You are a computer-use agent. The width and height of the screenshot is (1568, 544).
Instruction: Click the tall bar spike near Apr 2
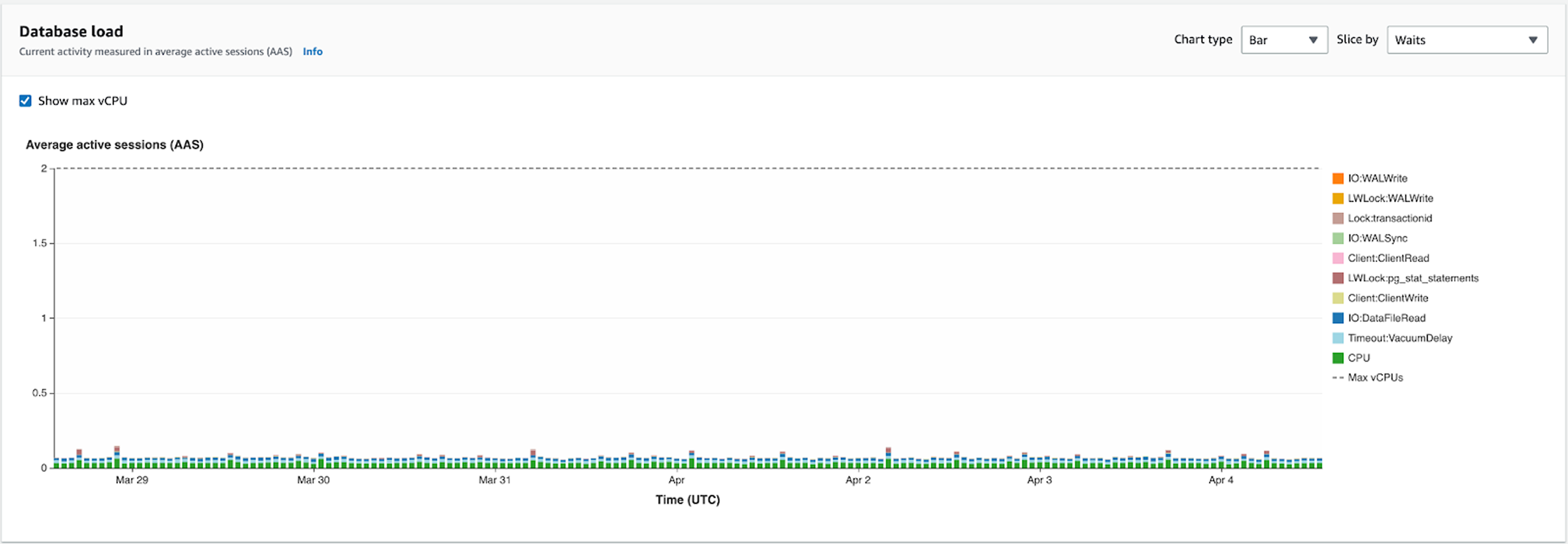click(888, 458)
